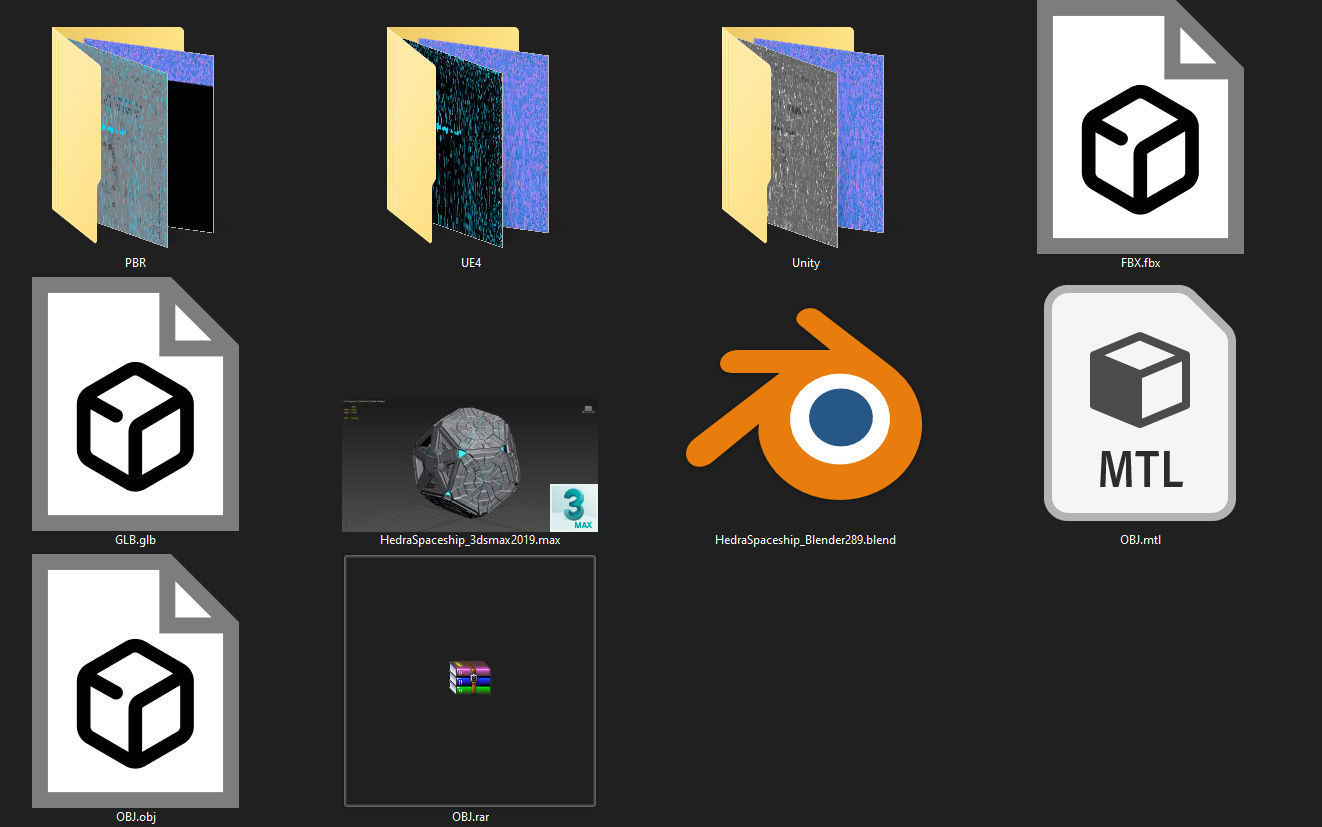Select the OBJ.obj 3D file icon
Viewport: 1322px width, 827px height.
coord(135,681)
